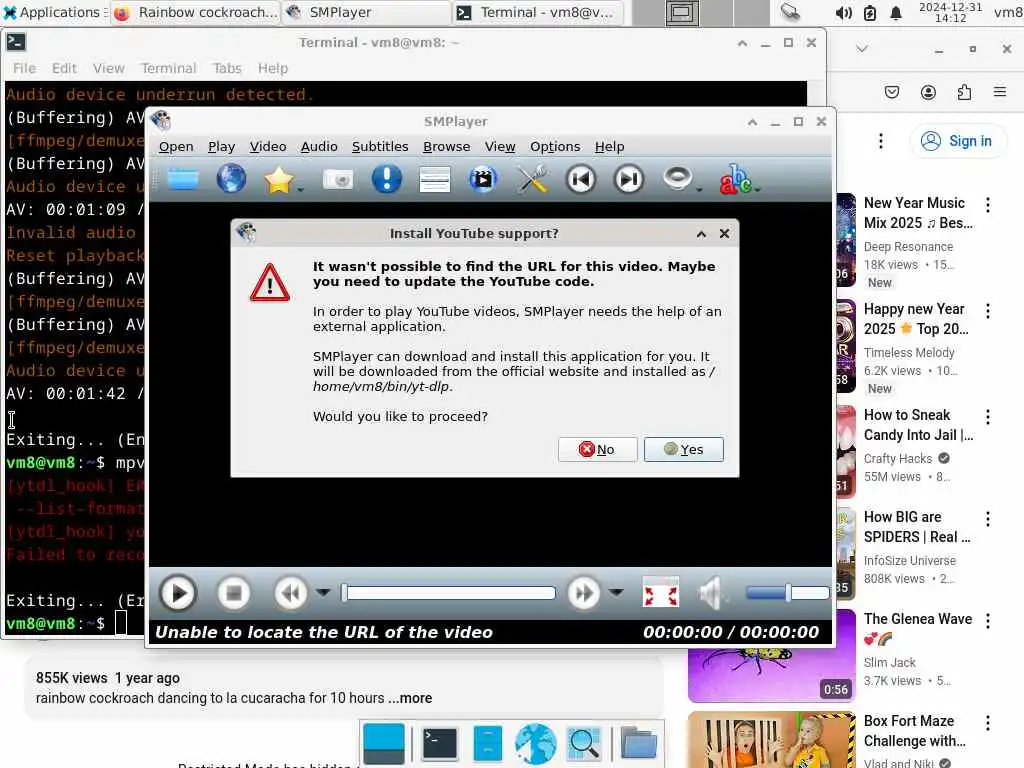Open URL globe icon in SMPlayer toolbar
The image size is (1024, 768).
click(231, 179)
